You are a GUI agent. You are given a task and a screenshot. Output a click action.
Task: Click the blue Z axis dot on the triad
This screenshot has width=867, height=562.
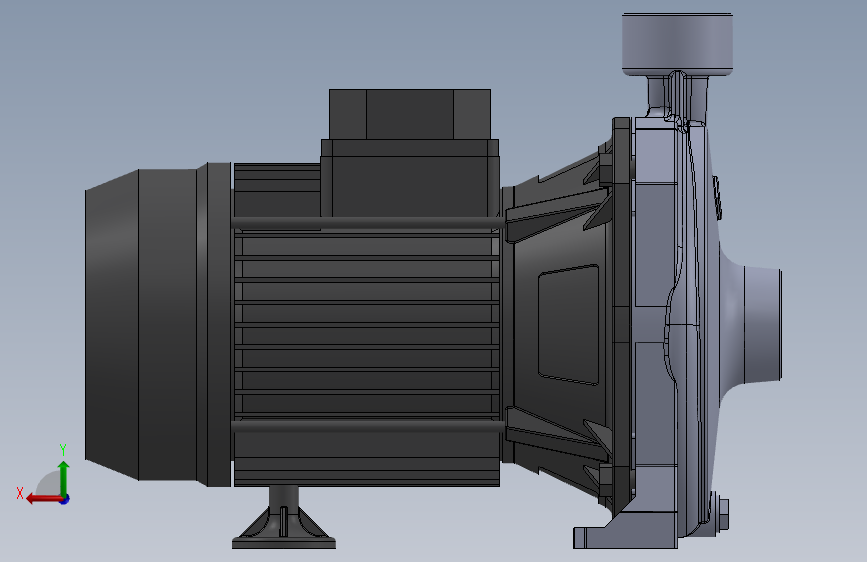point(65,499)
